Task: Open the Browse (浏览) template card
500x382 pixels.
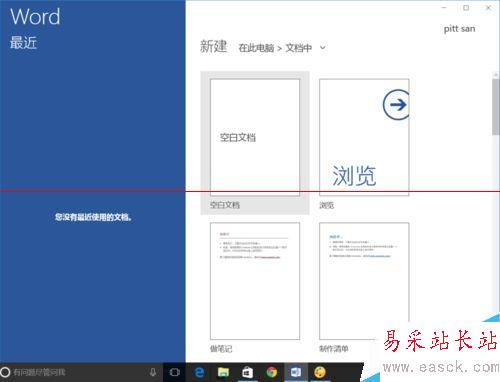Action: (x=364, y=137)
